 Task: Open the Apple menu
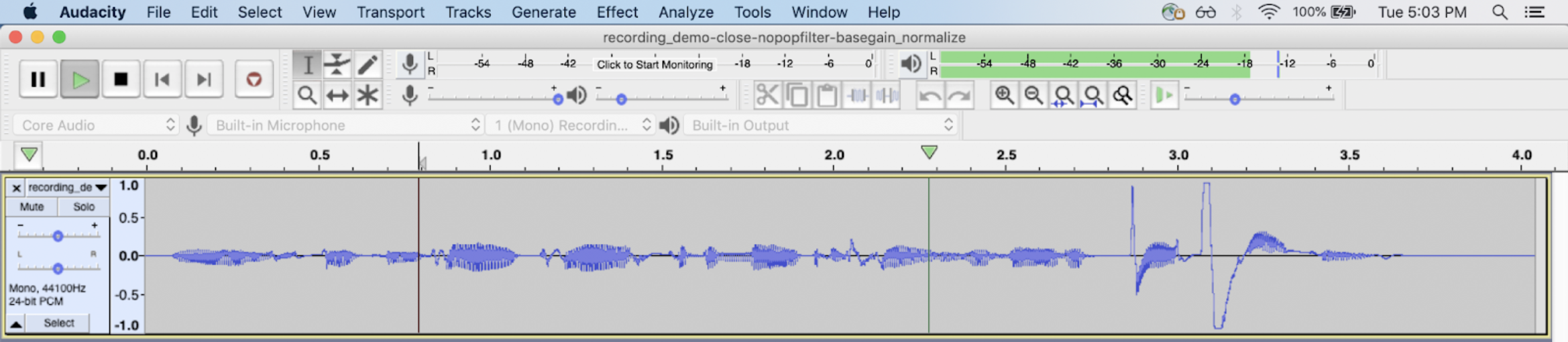click(30, 11)
